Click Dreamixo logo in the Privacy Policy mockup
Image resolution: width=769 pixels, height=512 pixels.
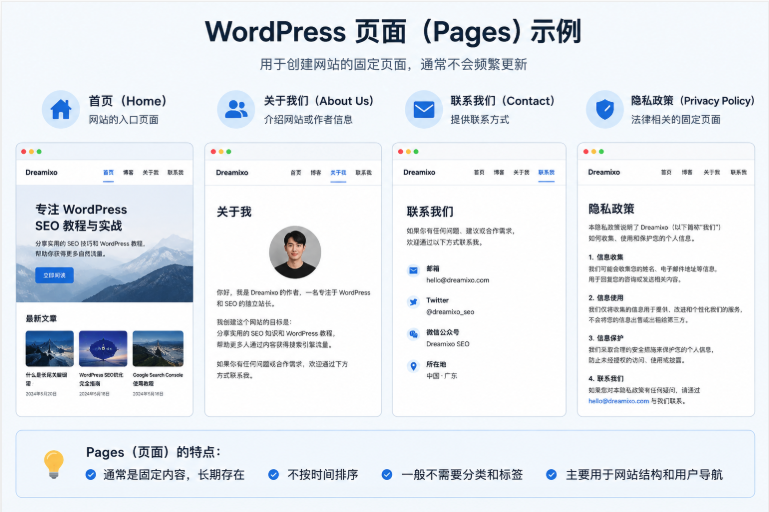pyautogui.click(x=604, y=172)
